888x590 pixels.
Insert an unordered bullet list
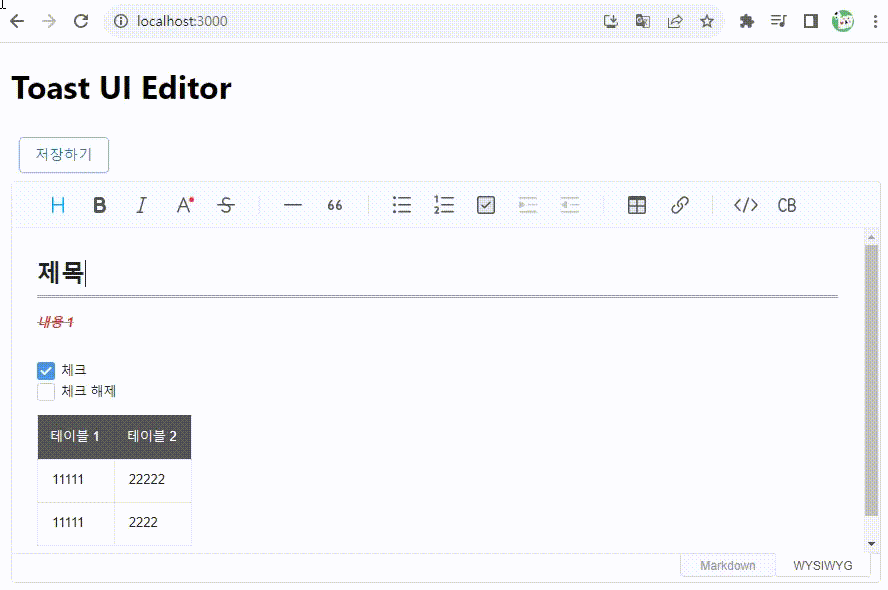pos(402,205)
